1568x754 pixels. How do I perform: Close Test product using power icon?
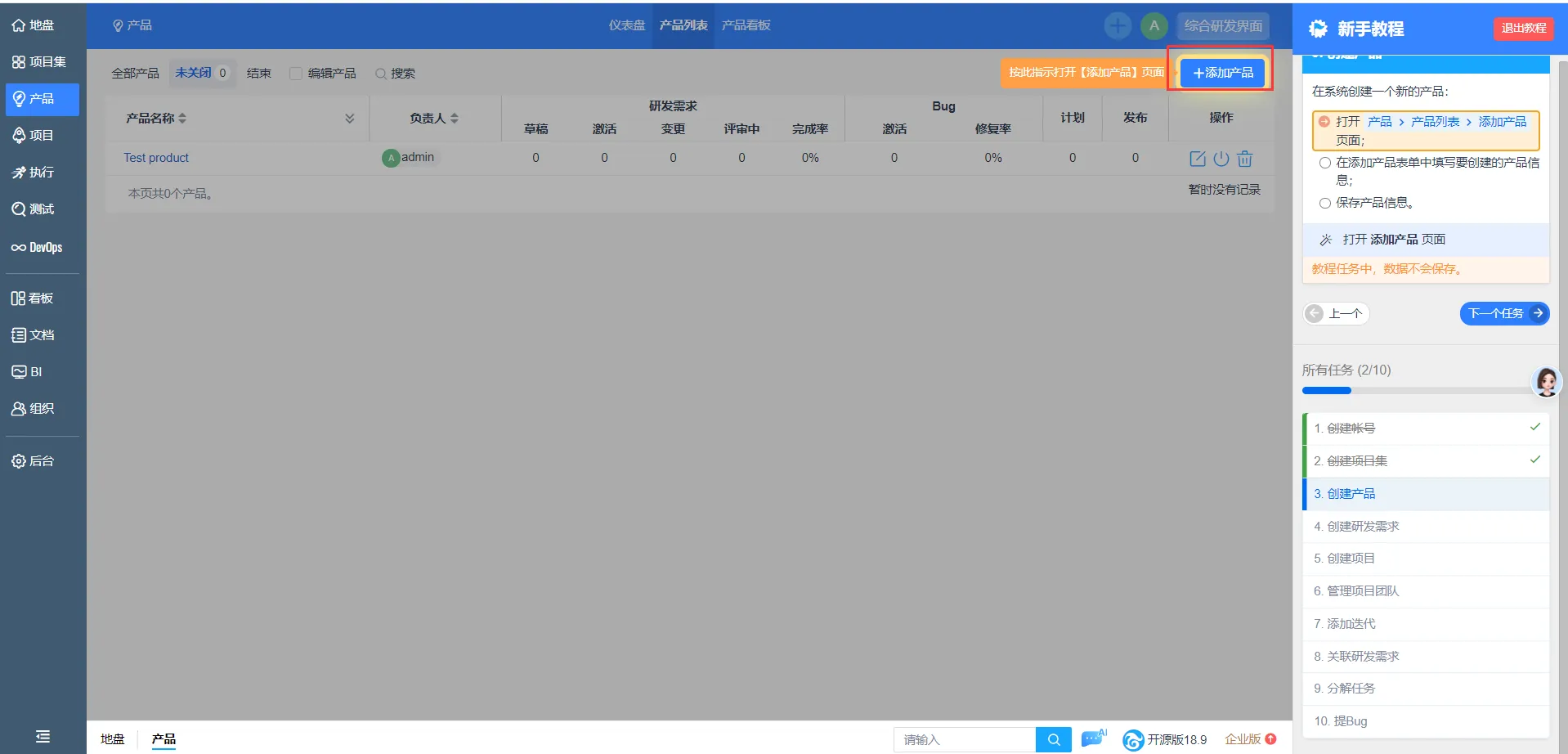(1221, 159)
